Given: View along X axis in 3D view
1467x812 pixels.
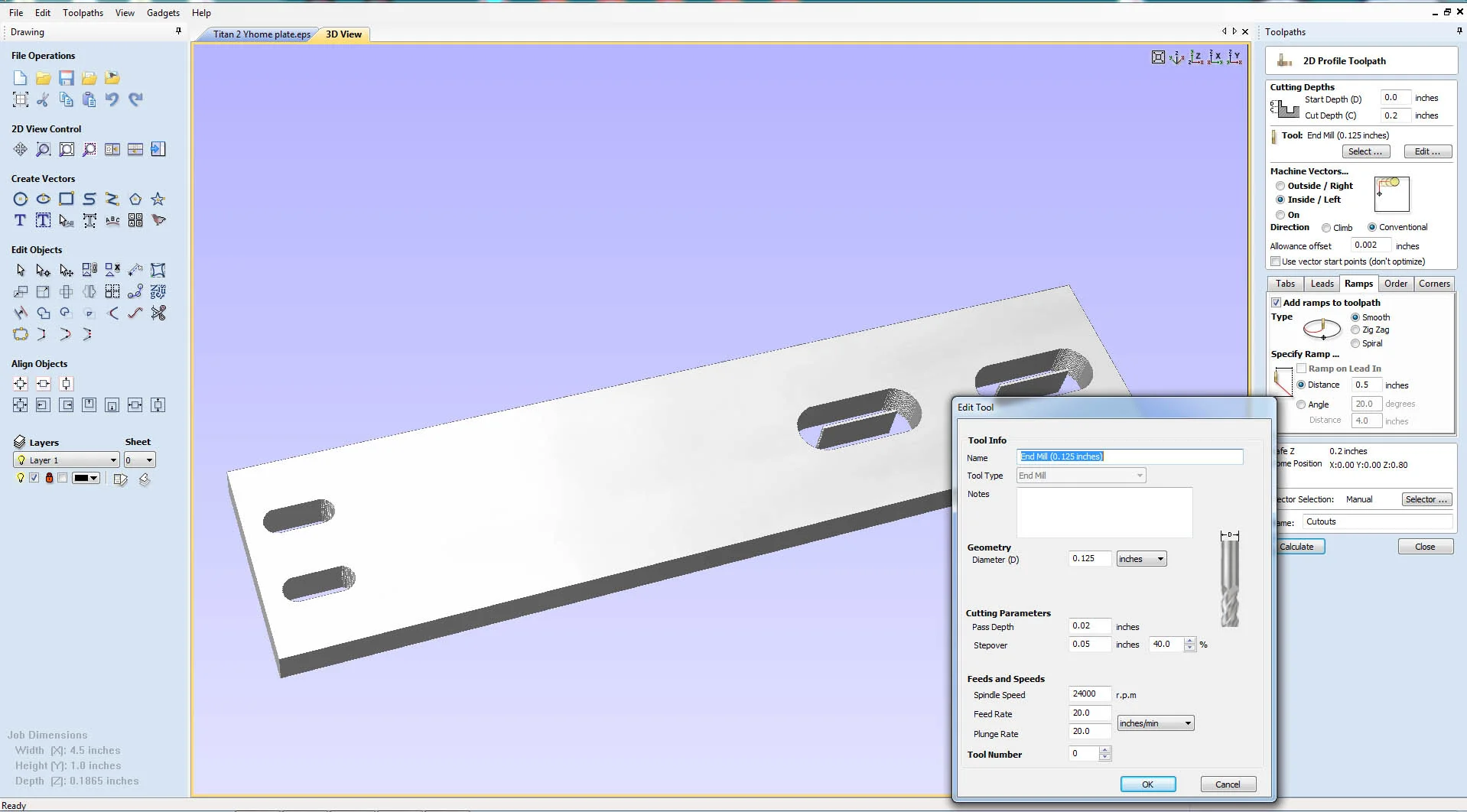Looking at the screenshot, I should pos(1215,57).
